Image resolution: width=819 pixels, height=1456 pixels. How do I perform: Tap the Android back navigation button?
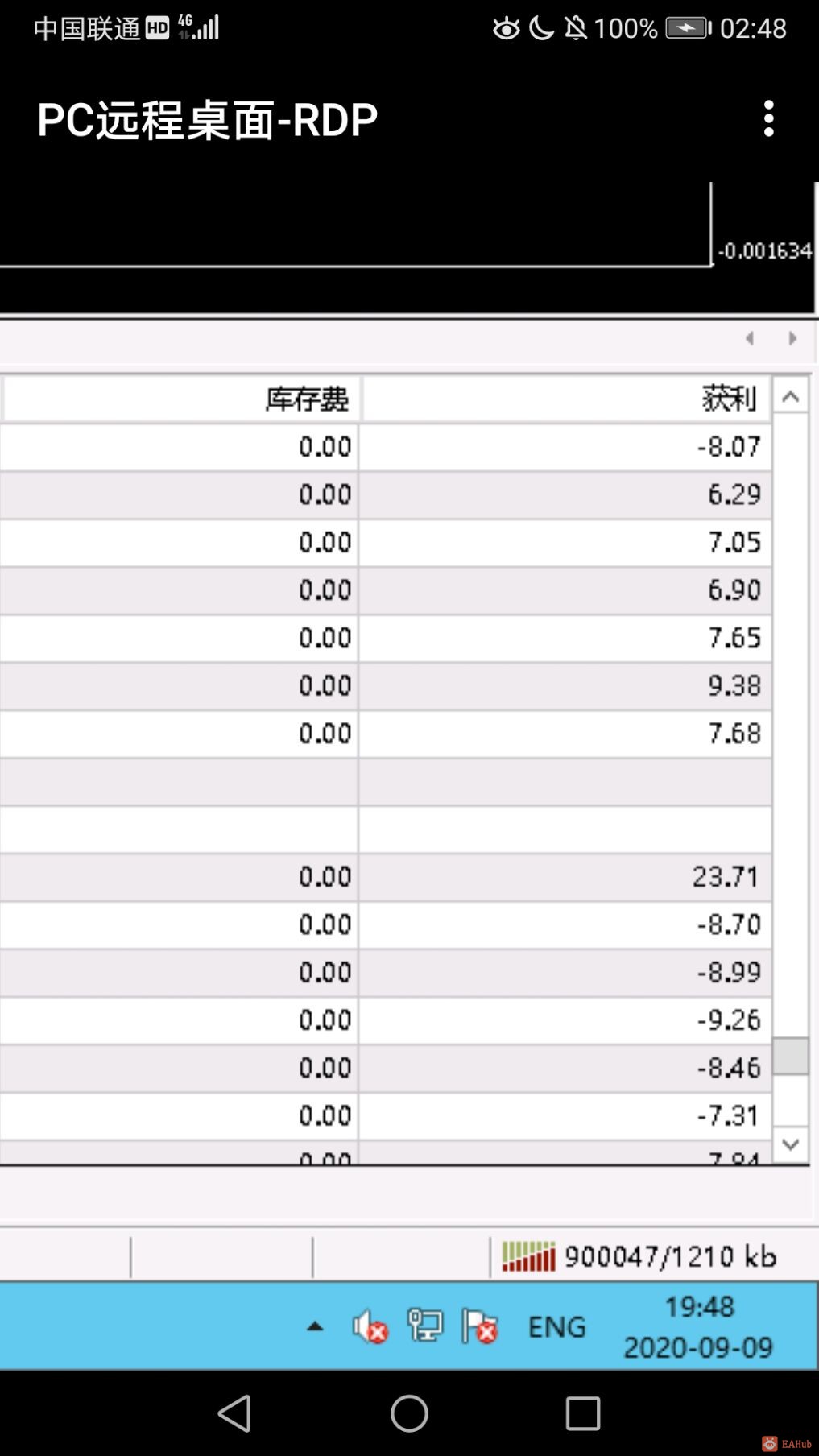pyautogui.click(x=234, y=1413)
